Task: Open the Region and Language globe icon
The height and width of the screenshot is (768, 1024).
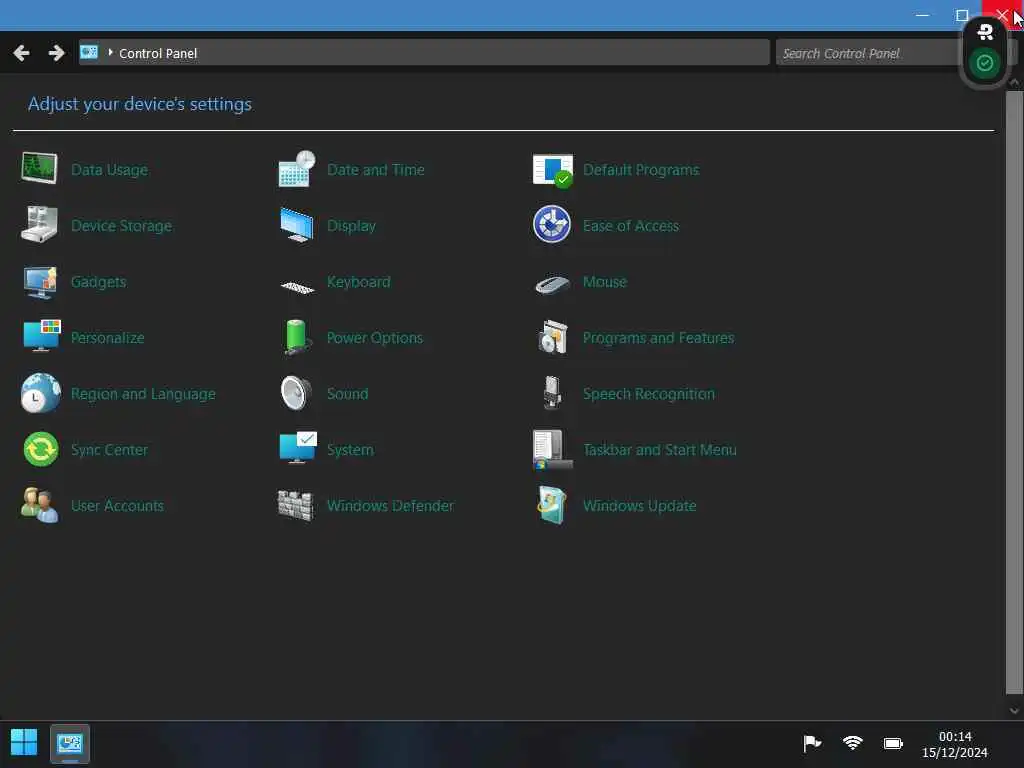Action: pos(40,393)
